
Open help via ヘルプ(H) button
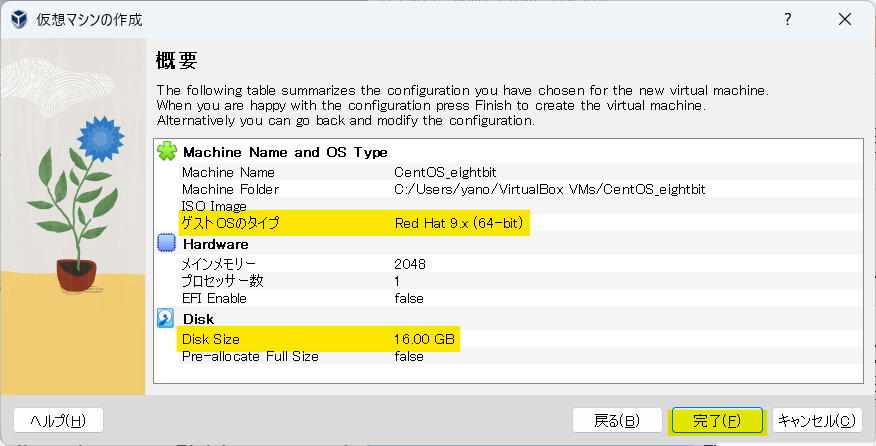(x=58, y=420)
